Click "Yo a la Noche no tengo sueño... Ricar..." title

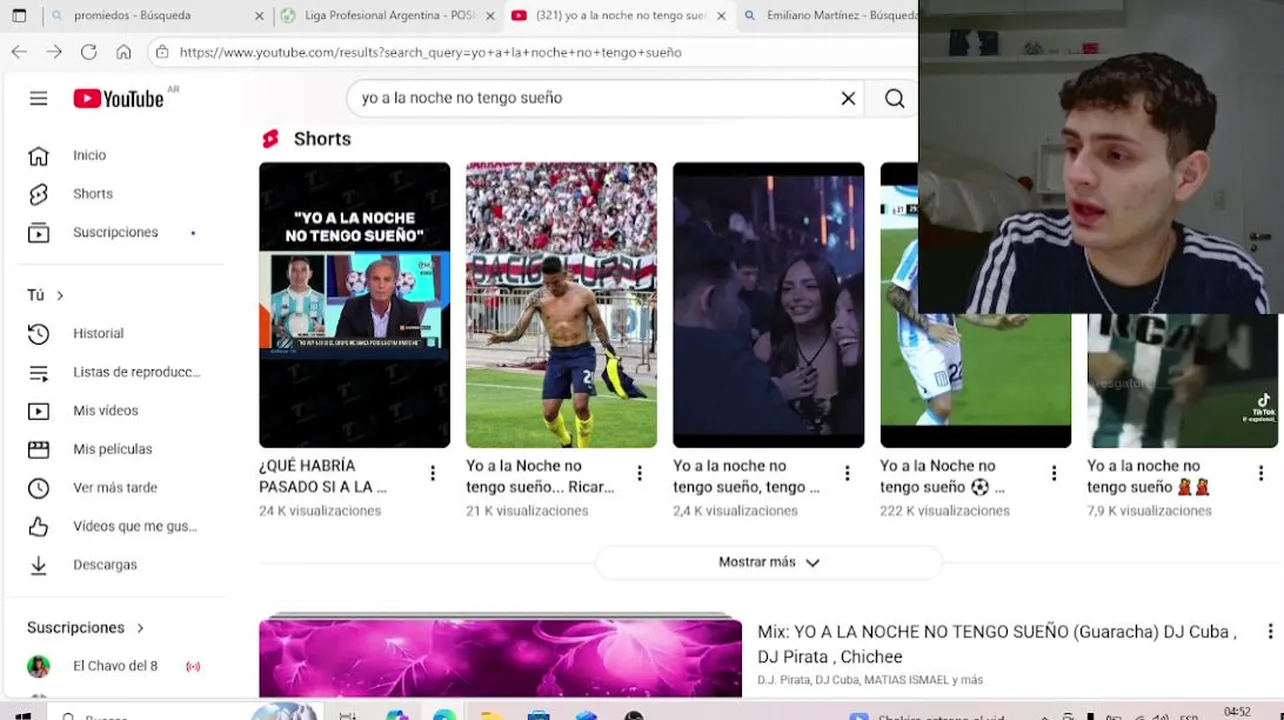pos(540,476)
